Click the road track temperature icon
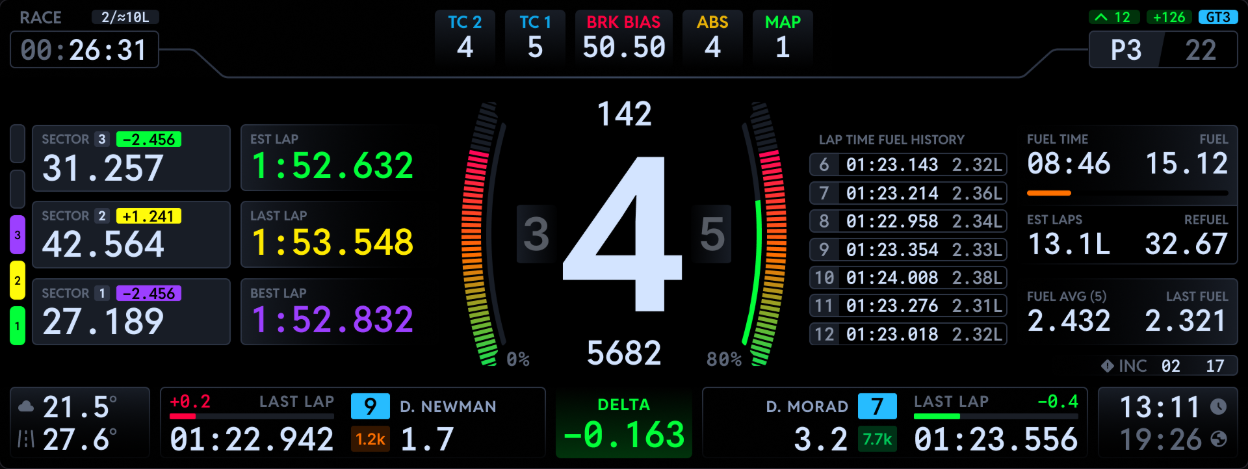1248x469 pixels. pyautogui.click(x=25, y=439)
